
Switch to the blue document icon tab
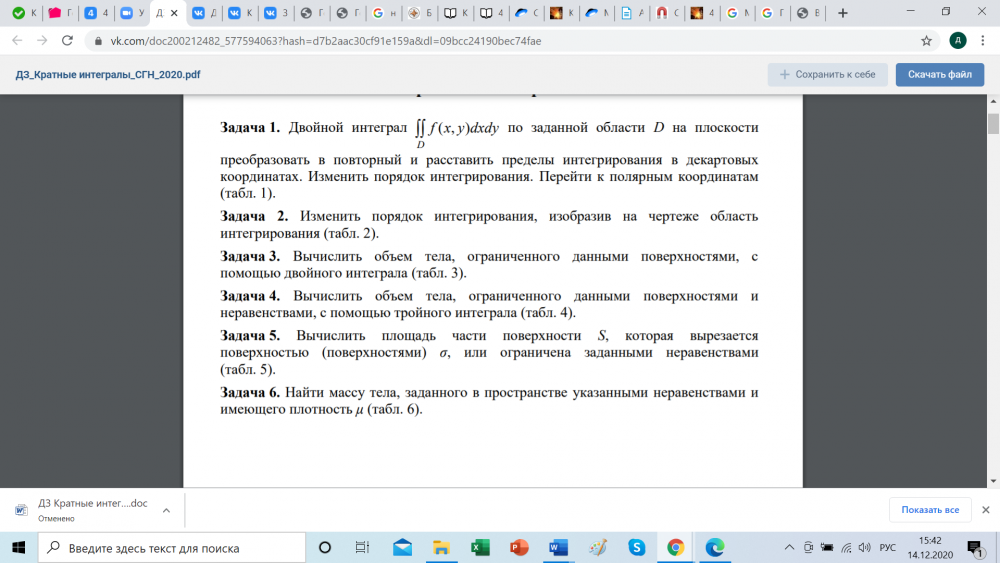[x=632, y=13]
